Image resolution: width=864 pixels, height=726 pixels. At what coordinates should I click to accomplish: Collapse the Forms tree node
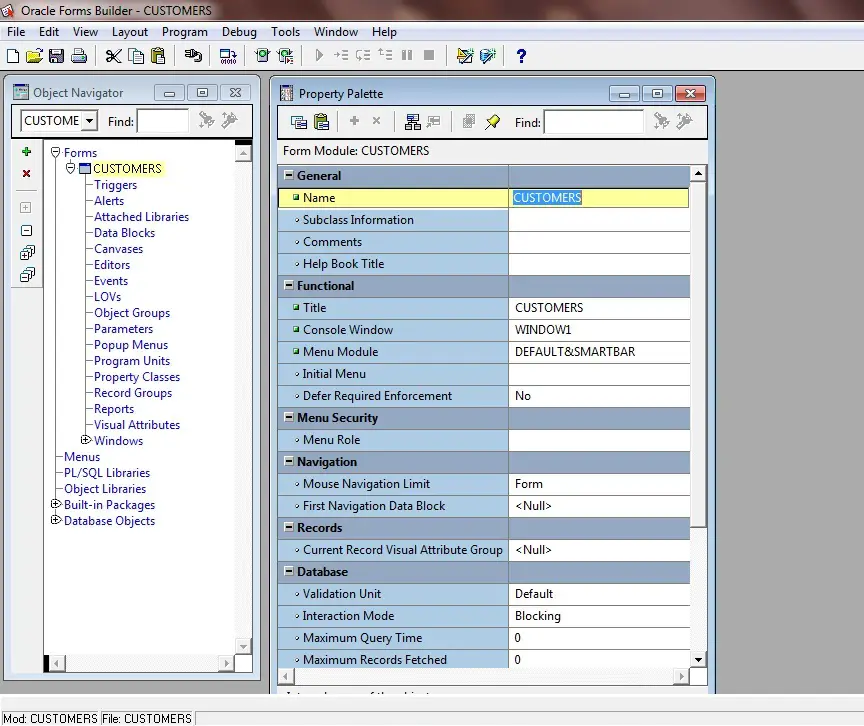point(55,153)
